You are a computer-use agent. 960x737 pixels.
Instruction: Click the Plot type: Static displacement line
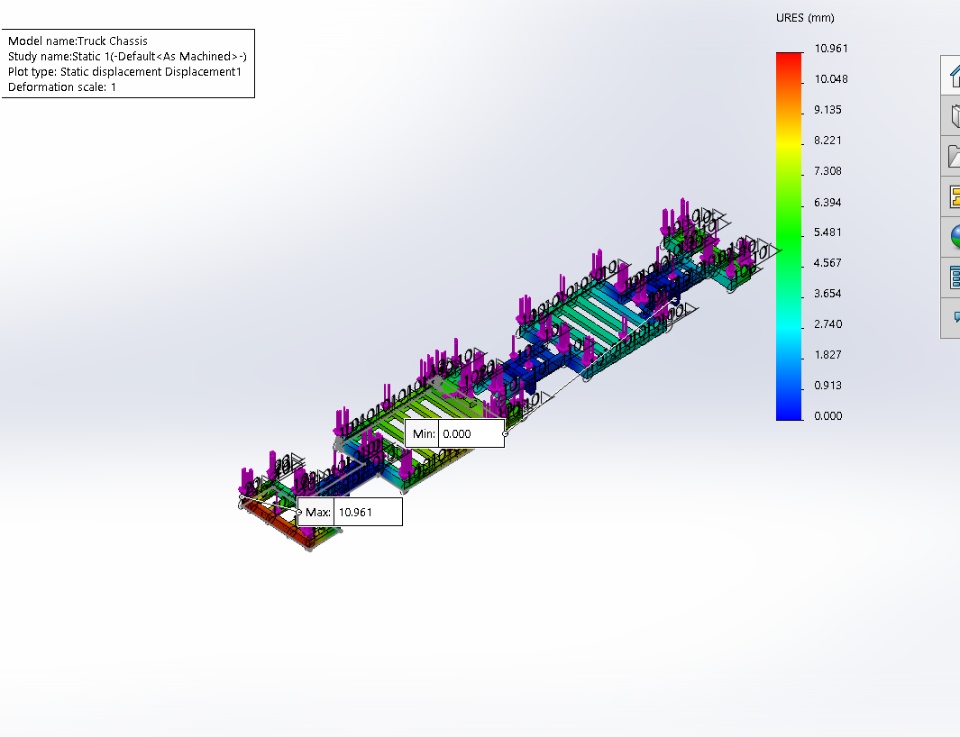tap(125, 72)
